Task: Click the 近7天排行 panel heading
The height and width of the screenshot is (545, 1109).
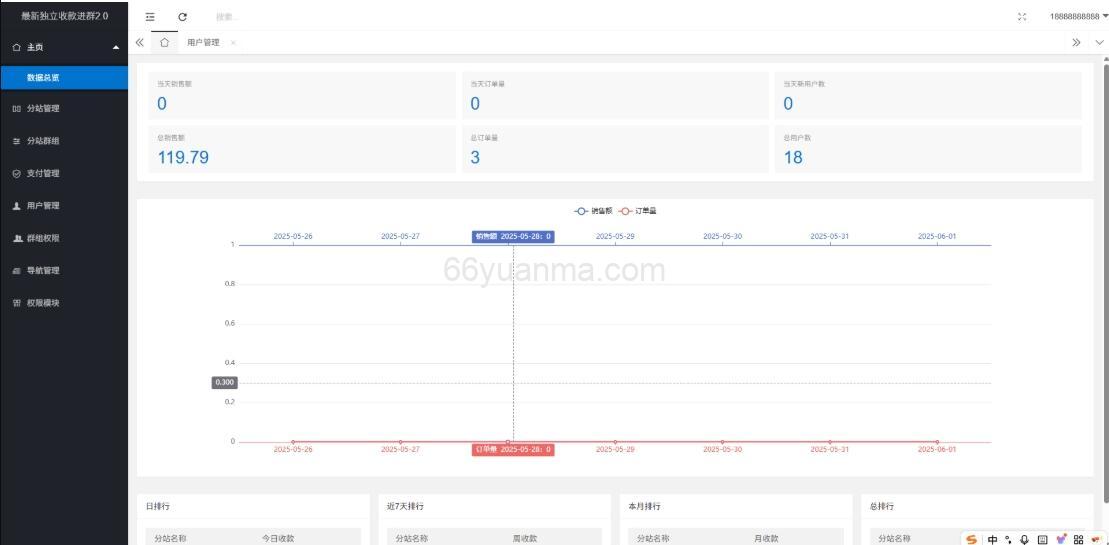Action: (405, 507)
